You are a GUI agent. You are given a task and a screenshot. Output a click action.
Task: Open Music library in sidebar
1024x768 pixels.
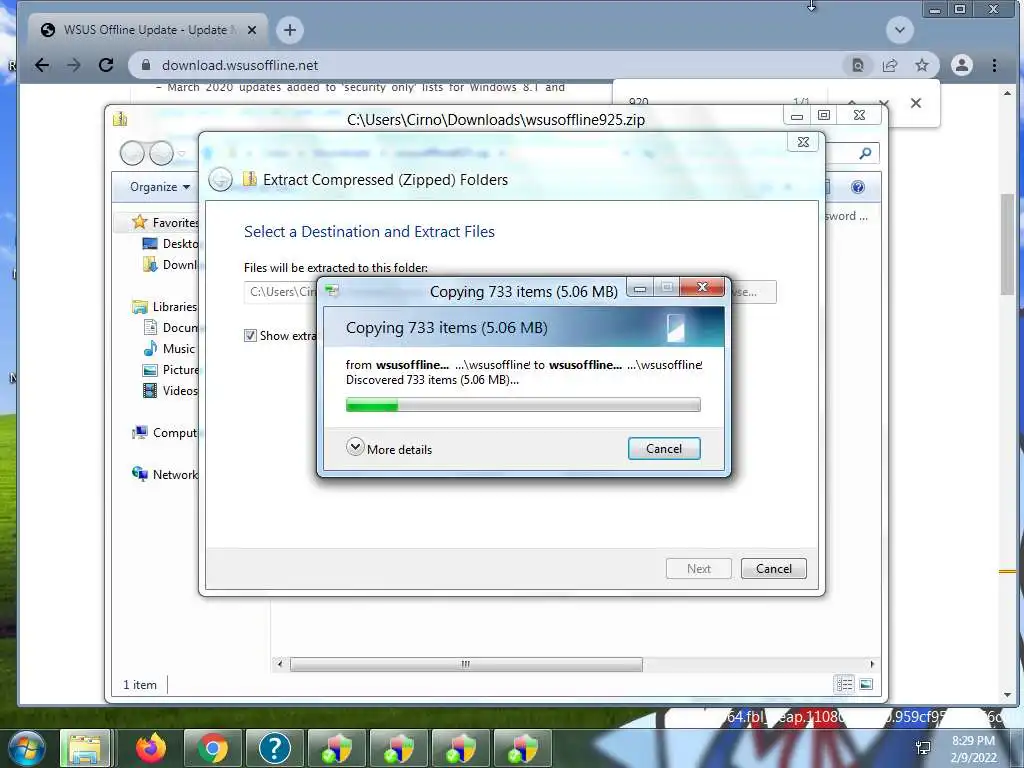click(170, 348)
